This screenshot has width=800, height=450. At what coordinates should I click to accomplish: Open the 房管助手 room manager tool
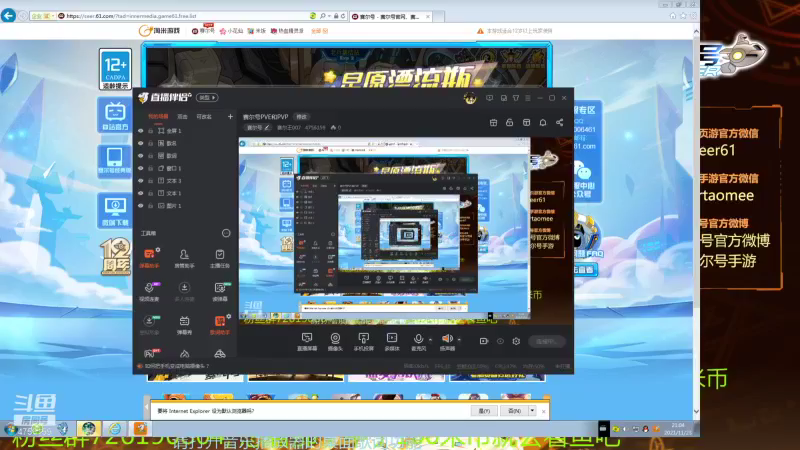point(184,258)
